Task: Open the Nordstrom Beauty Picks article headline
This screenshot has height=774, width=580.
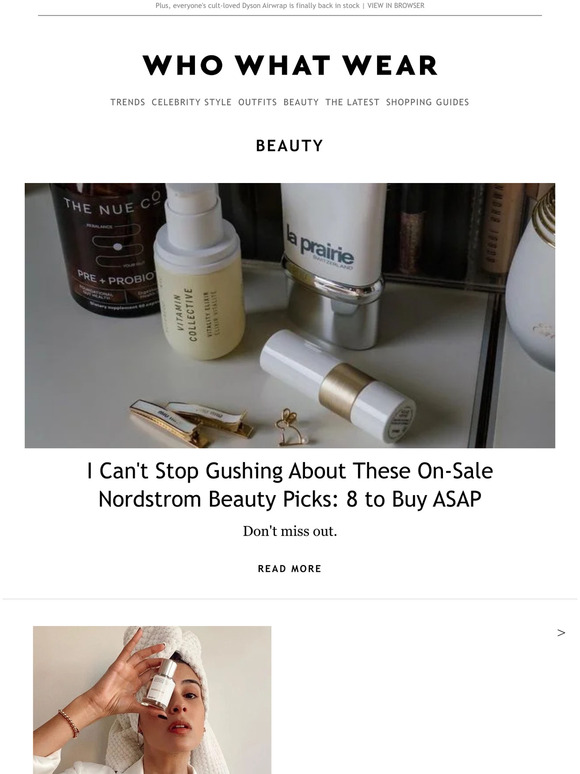Action: (290, 485)
